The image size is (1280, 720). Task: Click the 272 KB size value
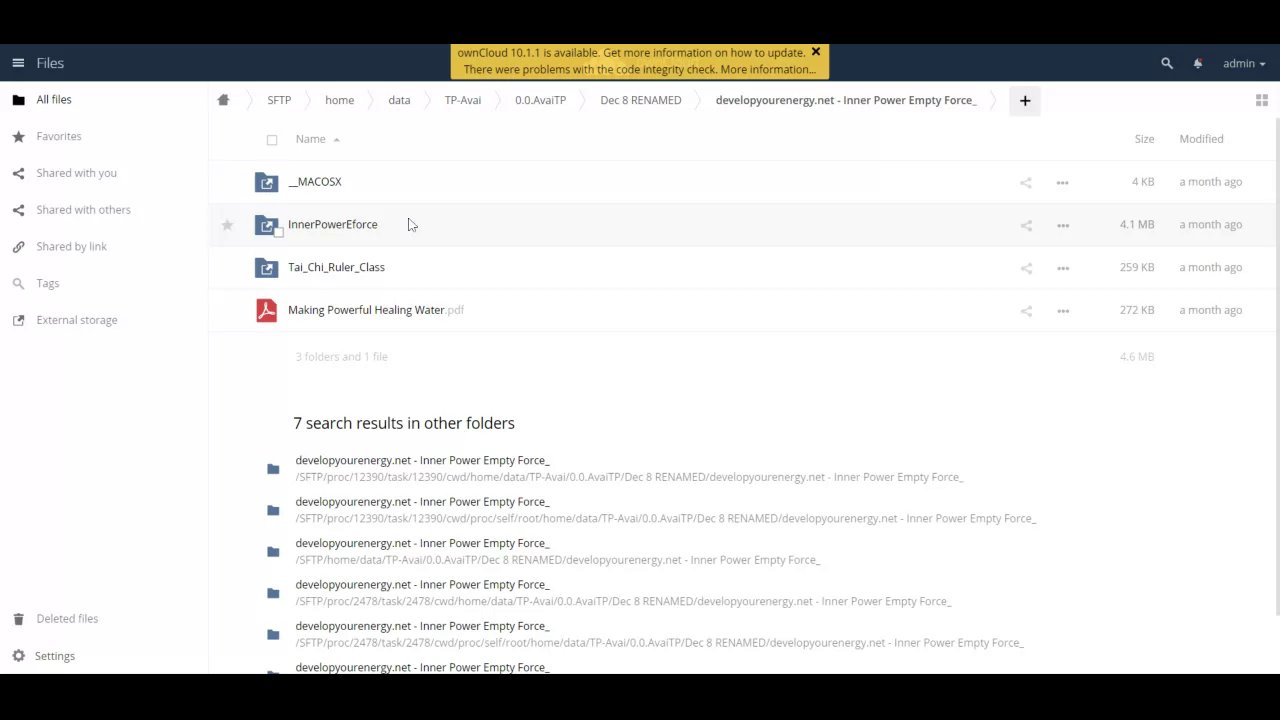click(x=1137, y=310)
